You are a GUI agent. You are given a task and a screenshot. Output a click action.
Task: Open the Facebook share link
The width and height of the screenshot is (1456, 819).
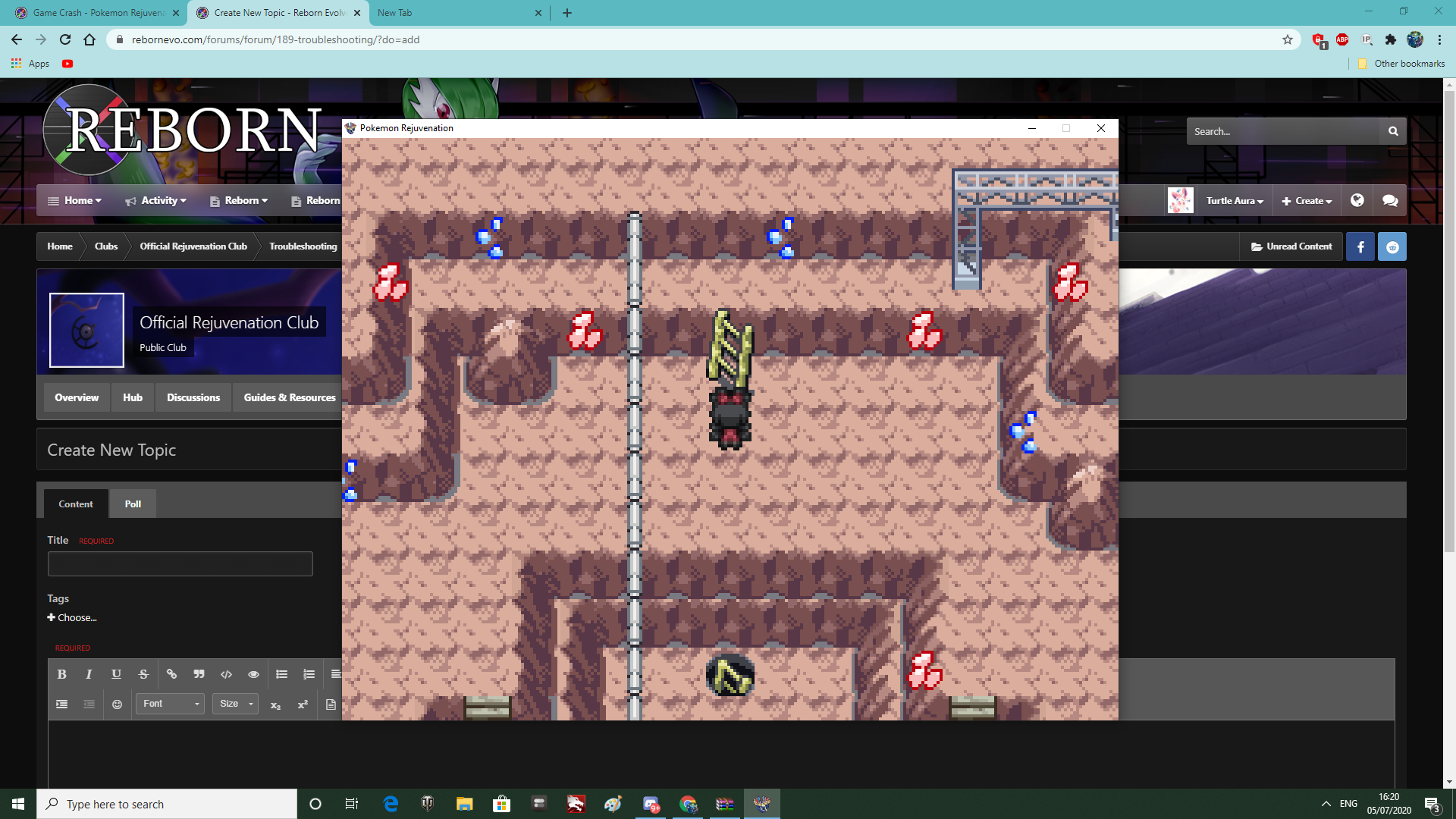pos(1360,246)
